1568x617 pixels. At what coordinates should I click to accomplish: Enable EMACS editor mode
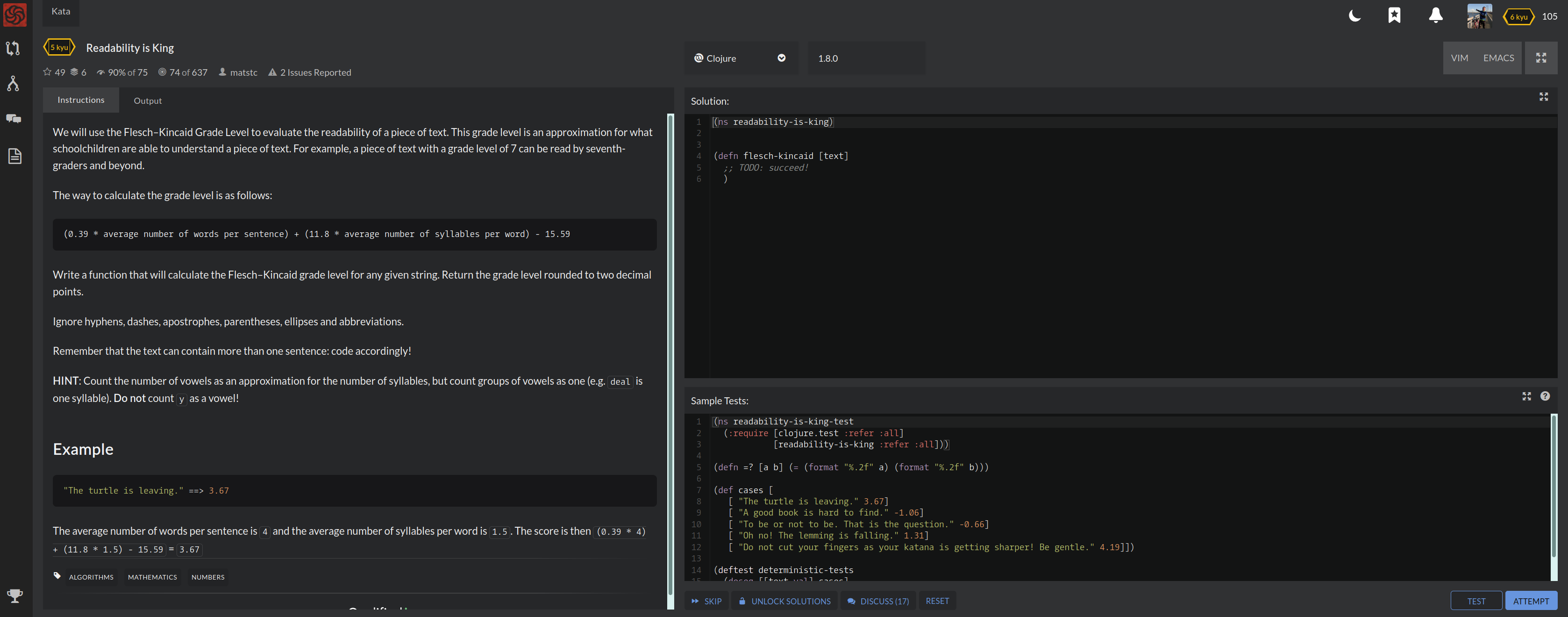[x=1498, y=58]
